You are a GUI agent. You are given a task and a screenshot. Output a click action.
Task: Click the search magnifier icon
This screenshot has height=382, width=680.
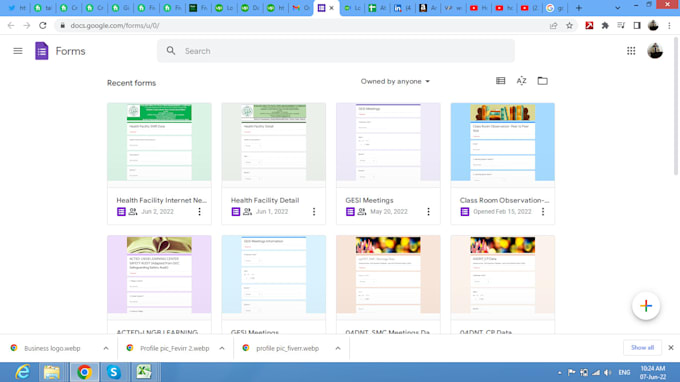pos(171,51)
